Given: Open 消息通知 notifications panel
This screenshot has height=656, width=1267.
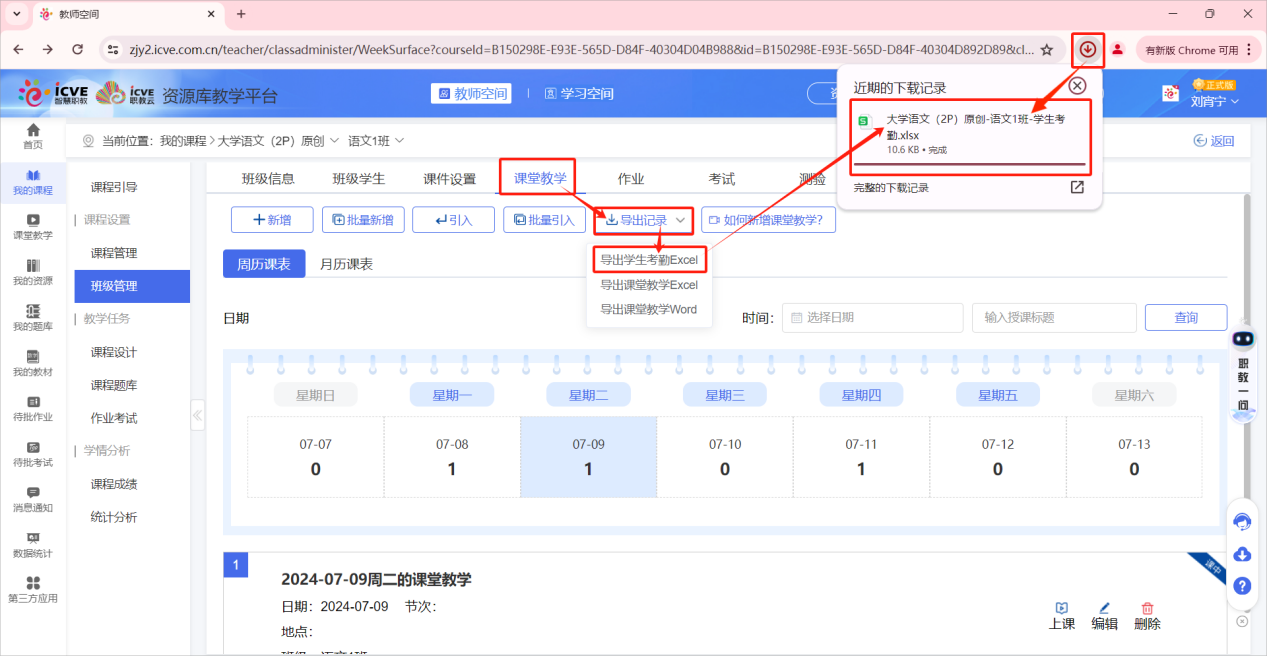Looking at the screenshot, I should pos(32,500).
